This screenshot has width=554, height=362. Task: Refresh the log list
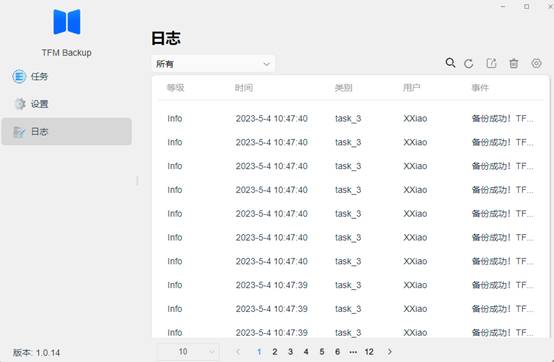coord(469,64)
